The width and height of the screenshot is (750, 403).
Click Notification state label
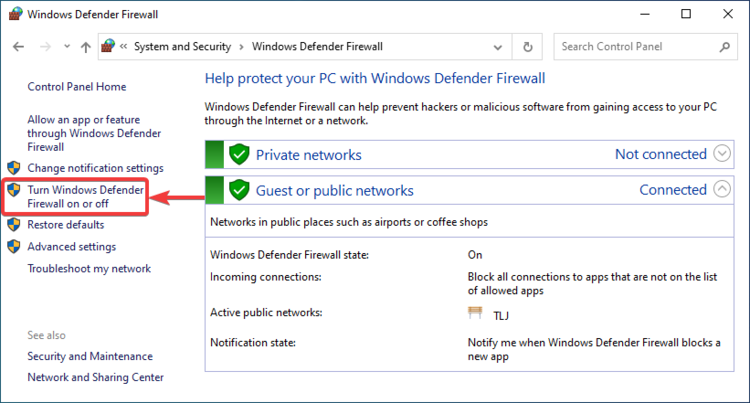pos(253,343)
